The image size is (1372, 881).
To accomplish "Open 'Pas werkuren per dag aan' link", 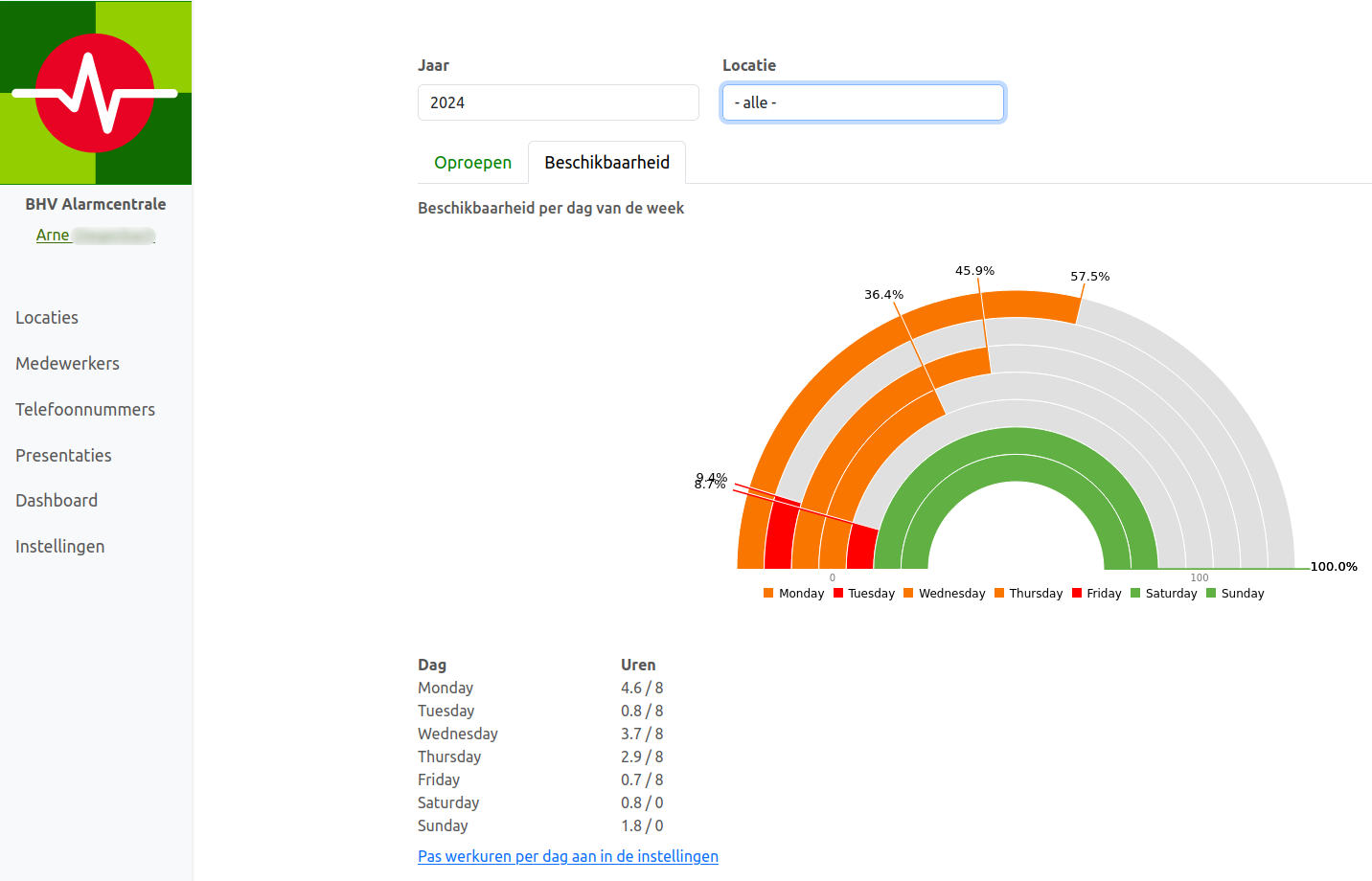I will pos(567,856).
